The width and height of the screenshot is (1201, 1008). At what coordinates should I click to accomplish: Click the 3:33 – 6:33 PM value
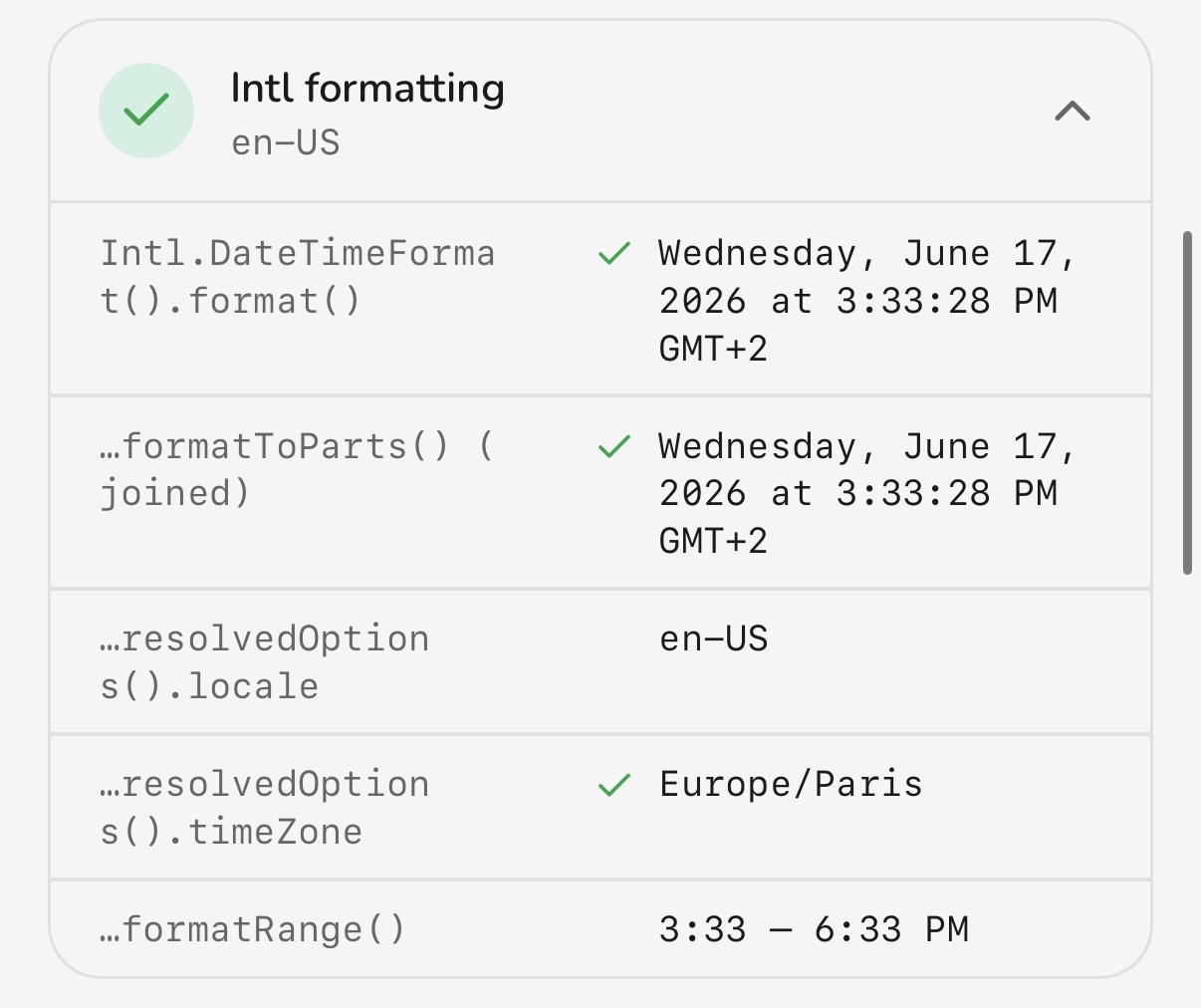click(814, 929)
